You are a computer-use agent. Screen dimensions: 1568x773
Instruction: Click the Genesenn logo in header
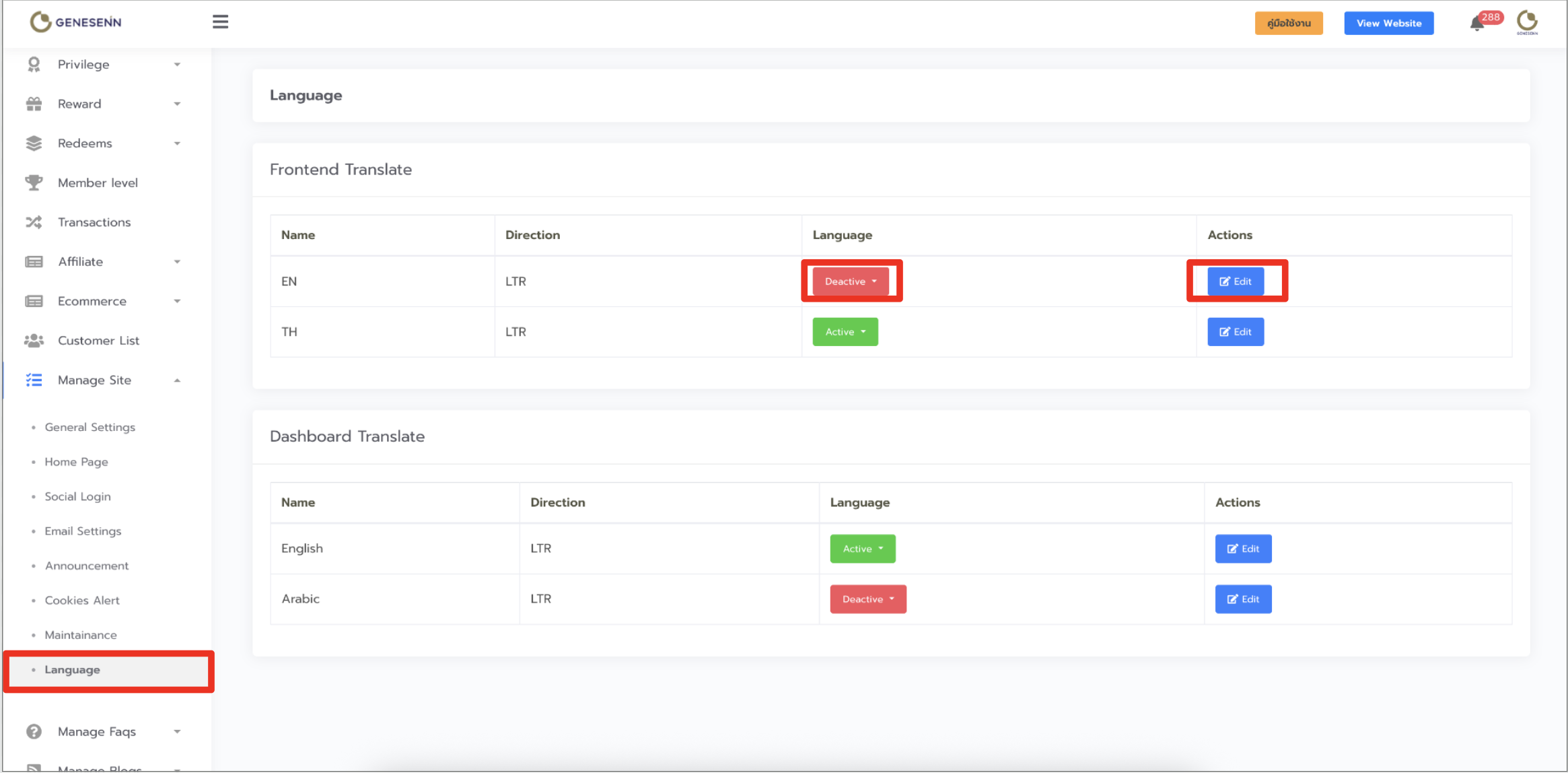(x=75, y=22)
